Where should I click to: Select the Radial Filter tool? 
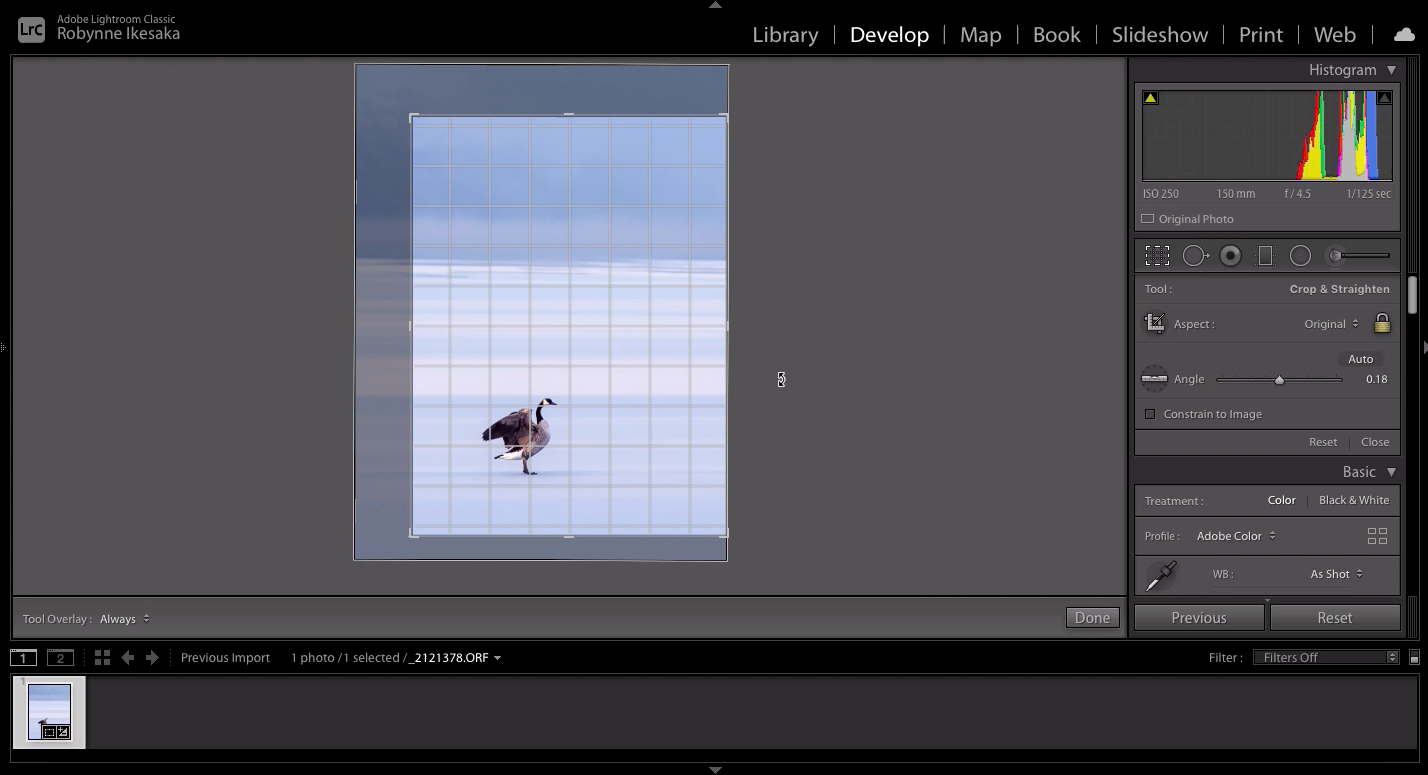coord(1300,256)
